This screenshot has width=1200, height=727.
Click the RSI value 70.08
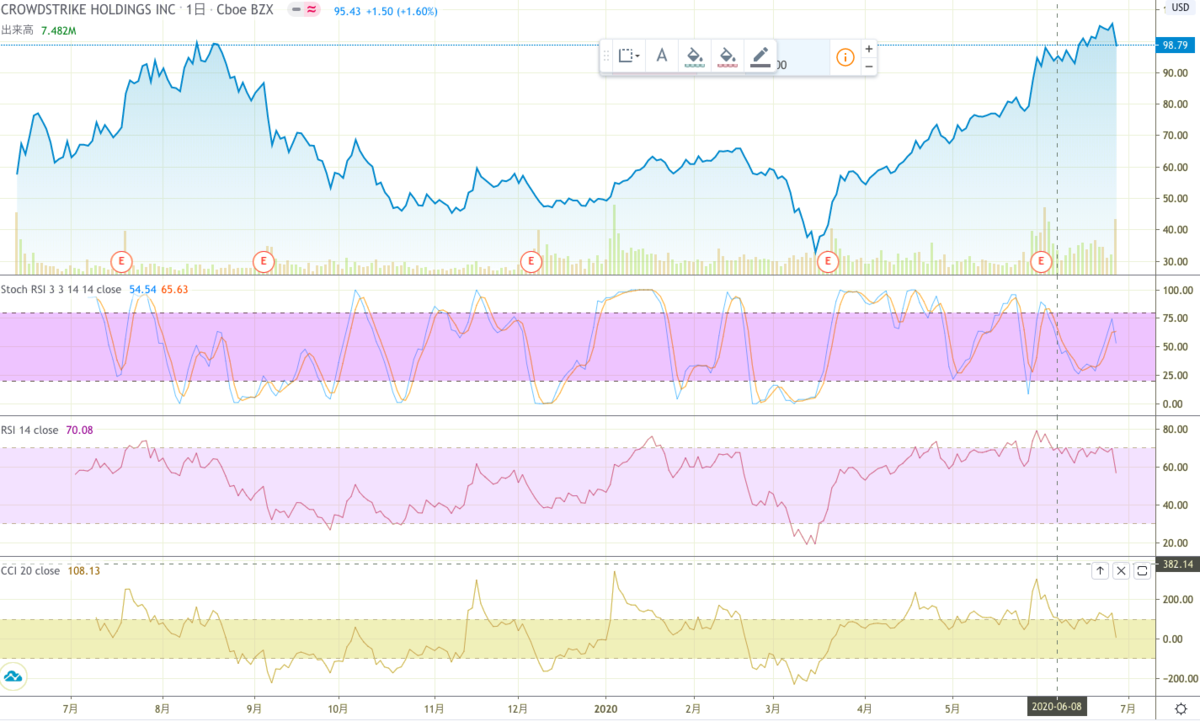click(80, 430)
